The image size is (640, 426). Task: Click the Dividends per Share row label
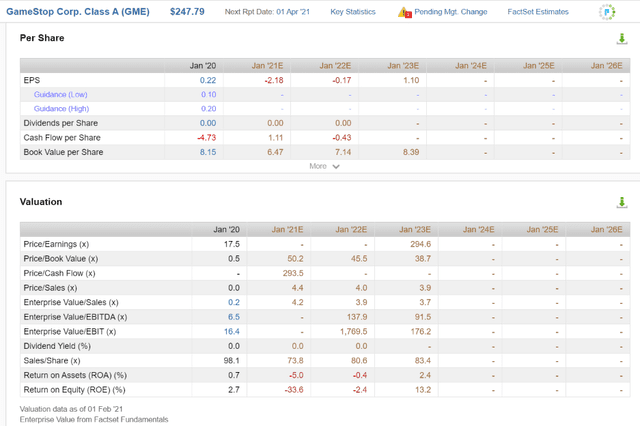point(61,123)
